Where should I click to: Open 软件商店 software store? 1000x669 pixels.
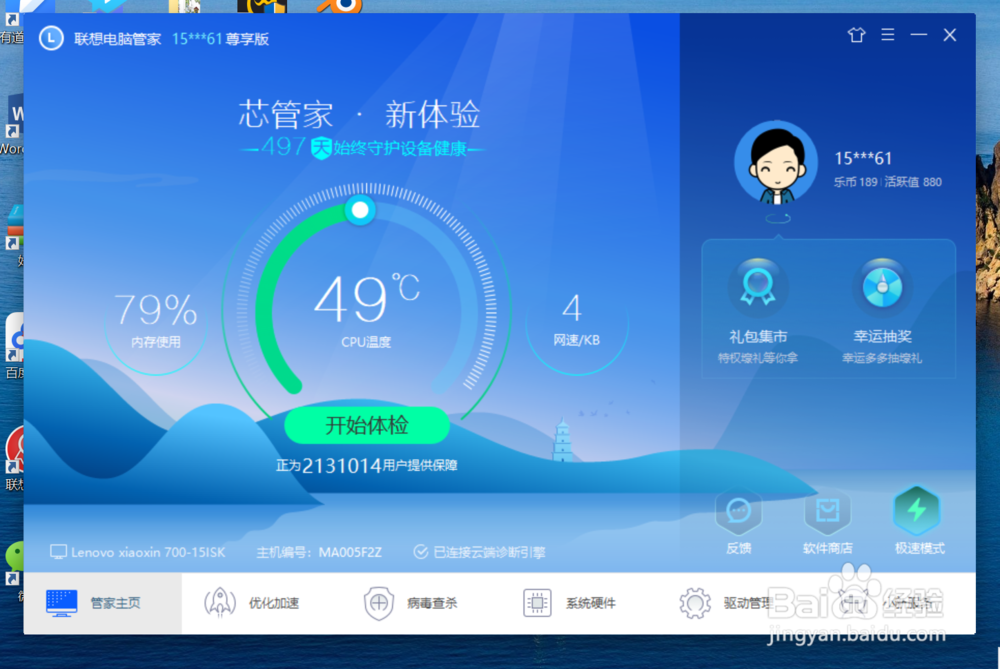click(827, 521)
